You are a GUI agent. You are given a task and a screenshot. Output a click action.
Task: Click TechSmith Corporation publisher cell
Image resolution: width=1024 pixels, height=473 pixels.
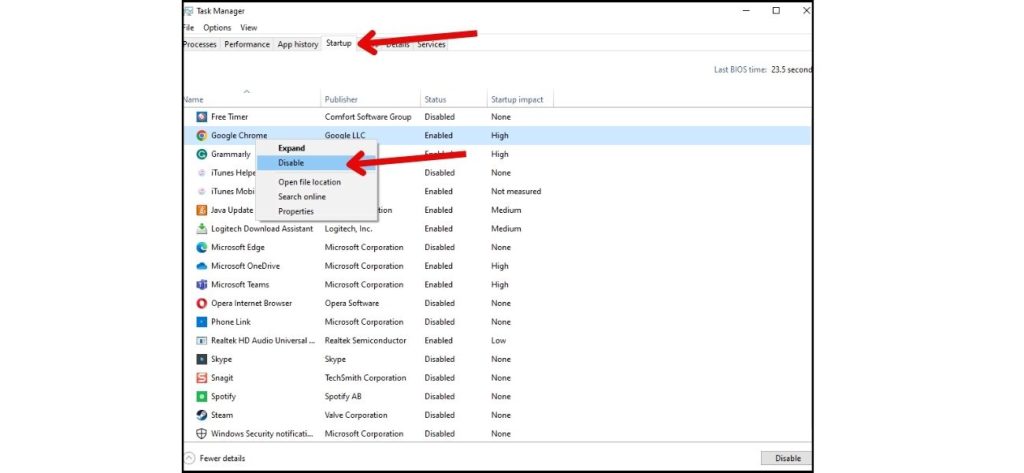[x=365, y=378]
